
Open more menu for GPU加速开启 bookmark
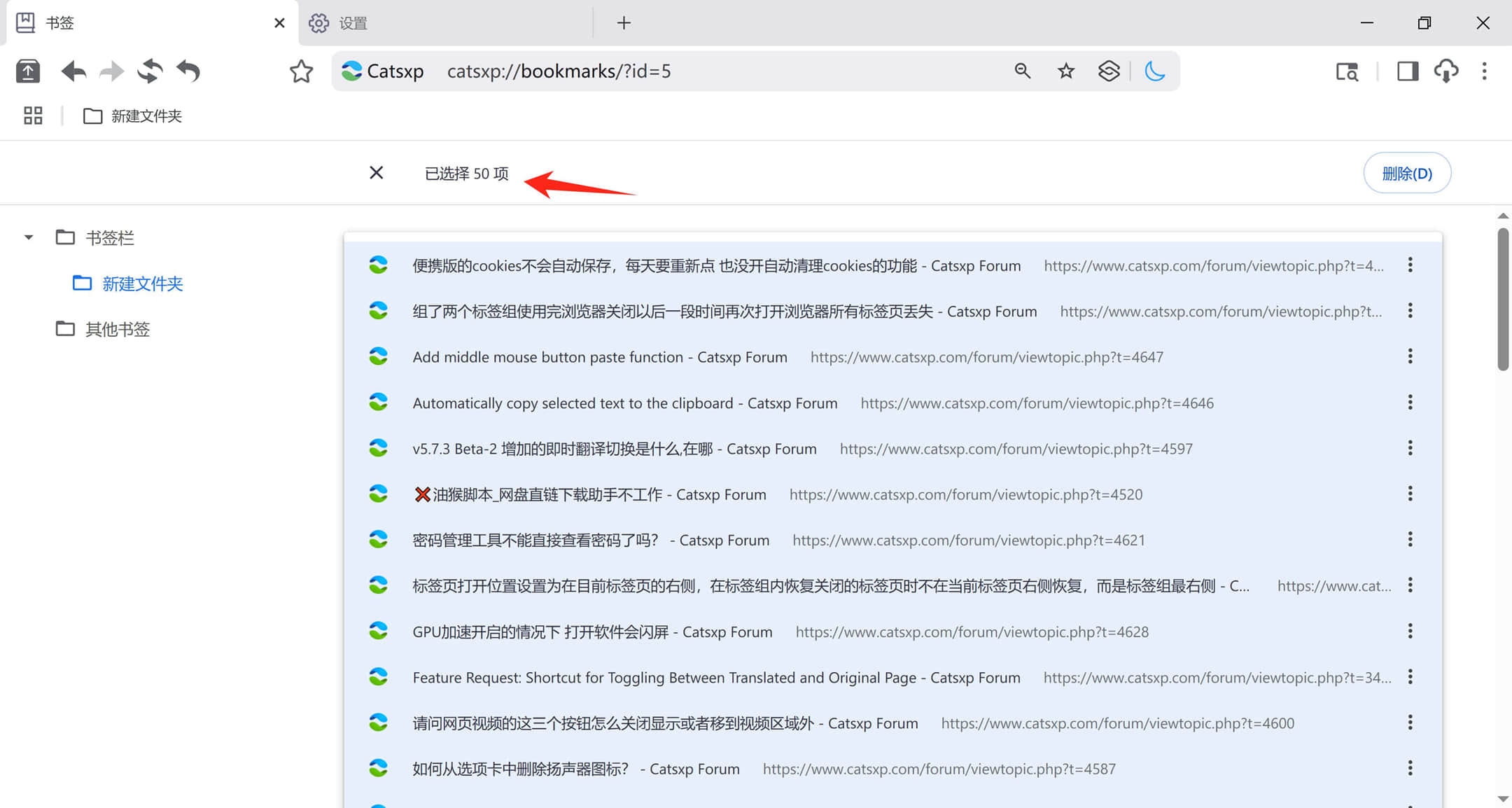tap(1410, 632)
